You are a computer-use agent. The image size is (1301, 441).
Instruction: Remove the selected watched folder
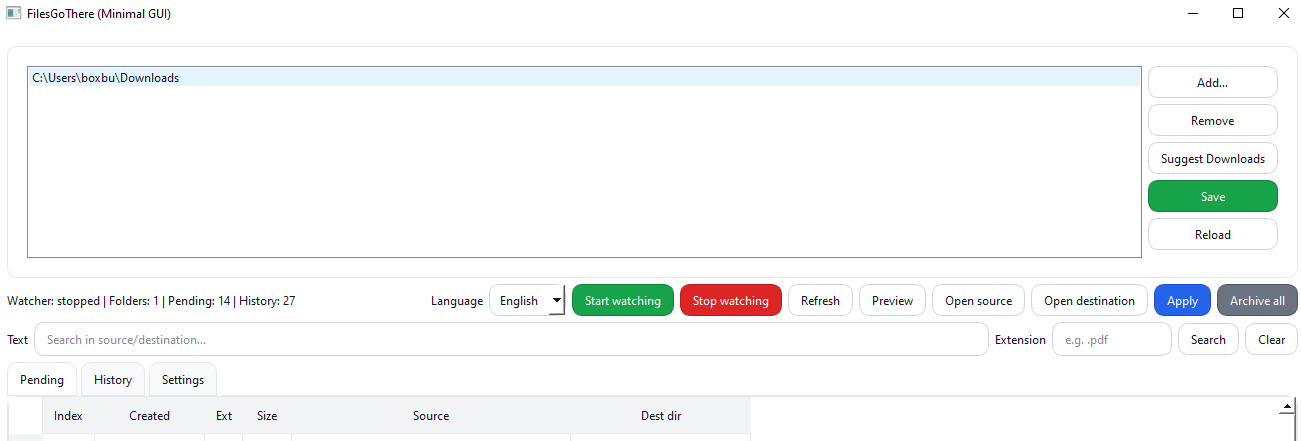point(1212,120)
